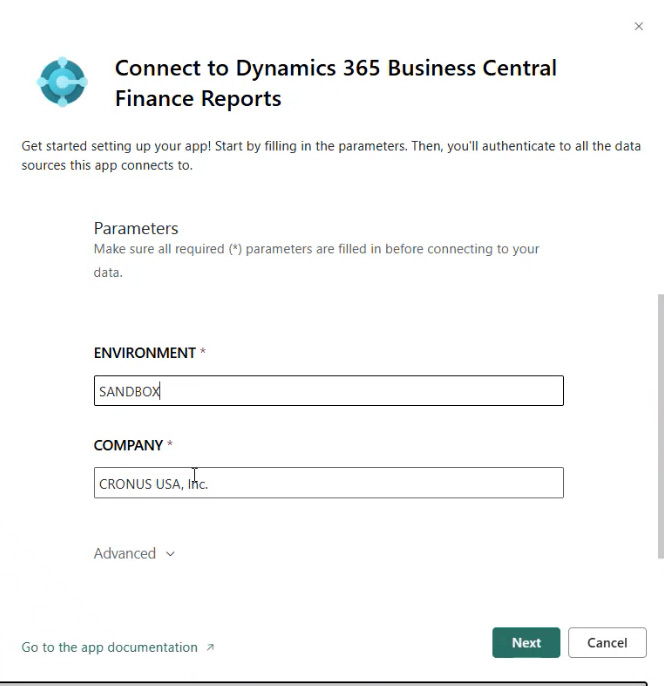Close the connect dialog with the X
This screenshot has height=686, width=664.
point(639,26)
